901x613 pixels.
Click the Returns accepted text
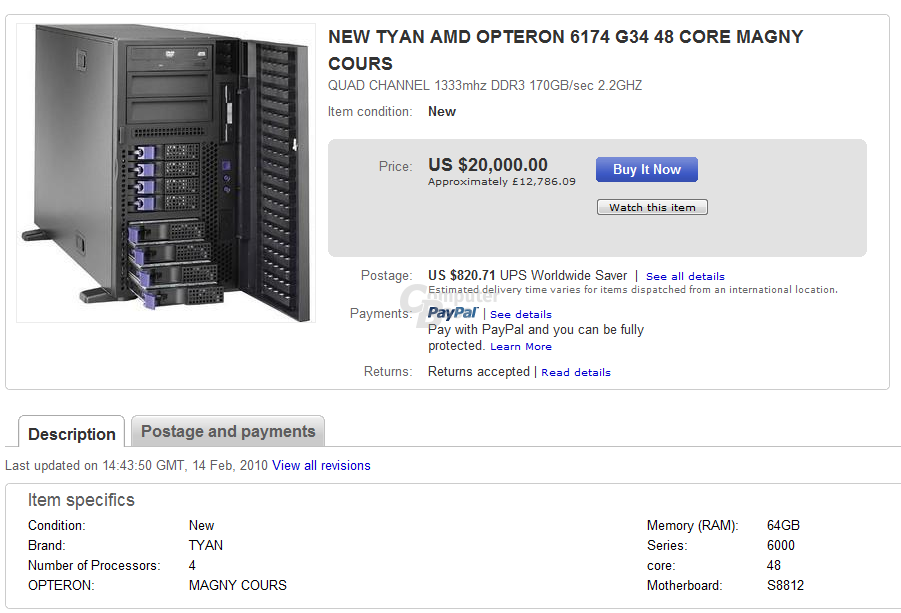click(x=479, y=372)
